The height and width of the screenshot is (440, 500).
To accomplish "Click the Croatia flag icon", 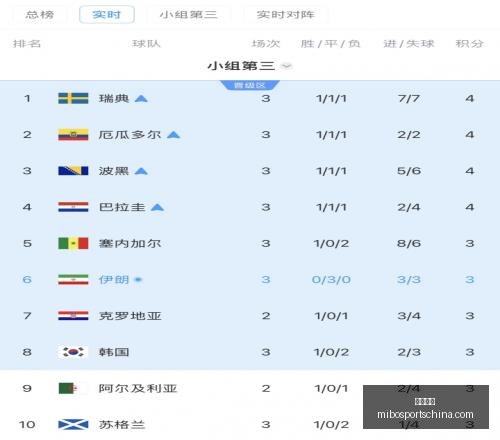I will (73, 316).
